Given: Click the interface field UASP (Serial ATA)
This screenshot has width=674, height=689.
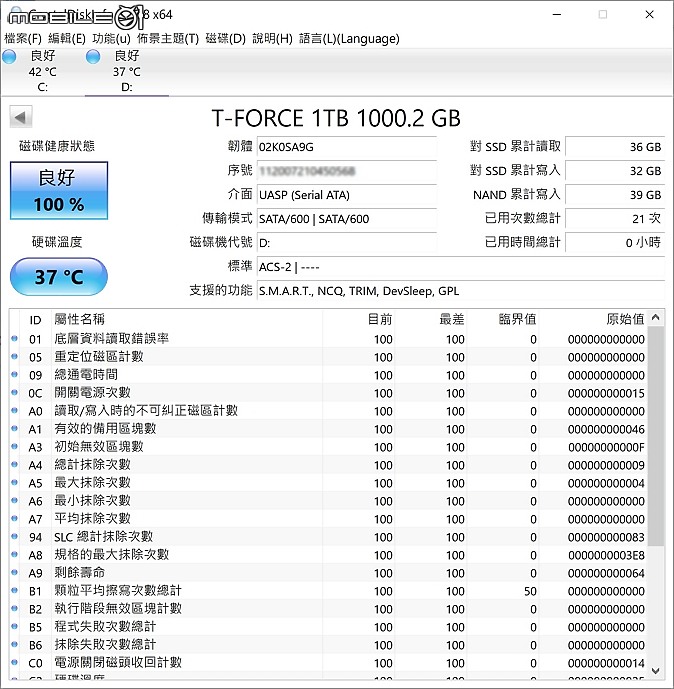Looking at the screenshot, I should pos(347,195).
